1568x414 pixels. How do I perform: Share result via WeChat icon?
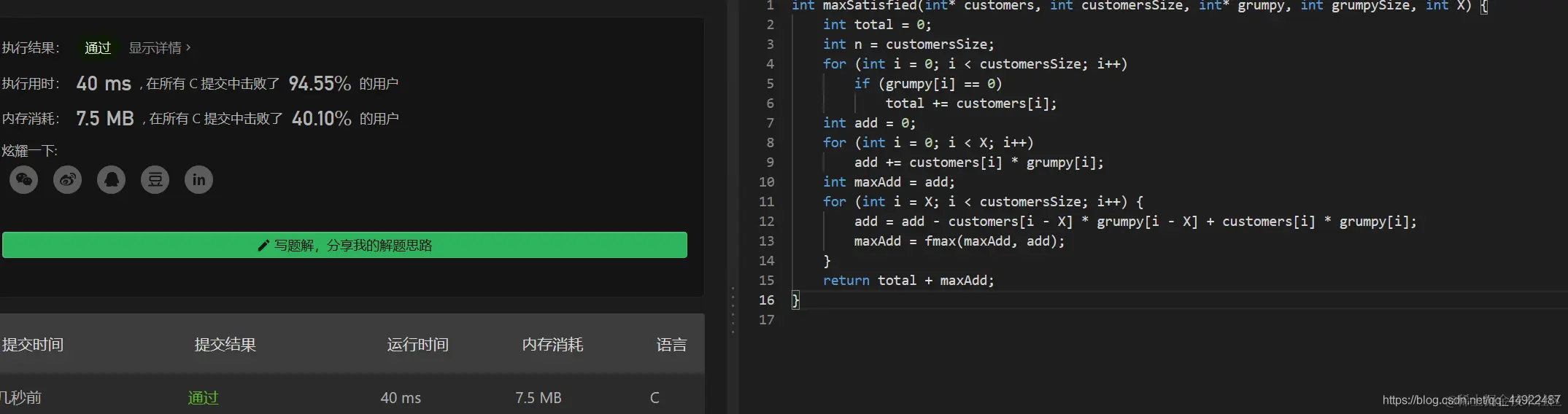[24, 179]
